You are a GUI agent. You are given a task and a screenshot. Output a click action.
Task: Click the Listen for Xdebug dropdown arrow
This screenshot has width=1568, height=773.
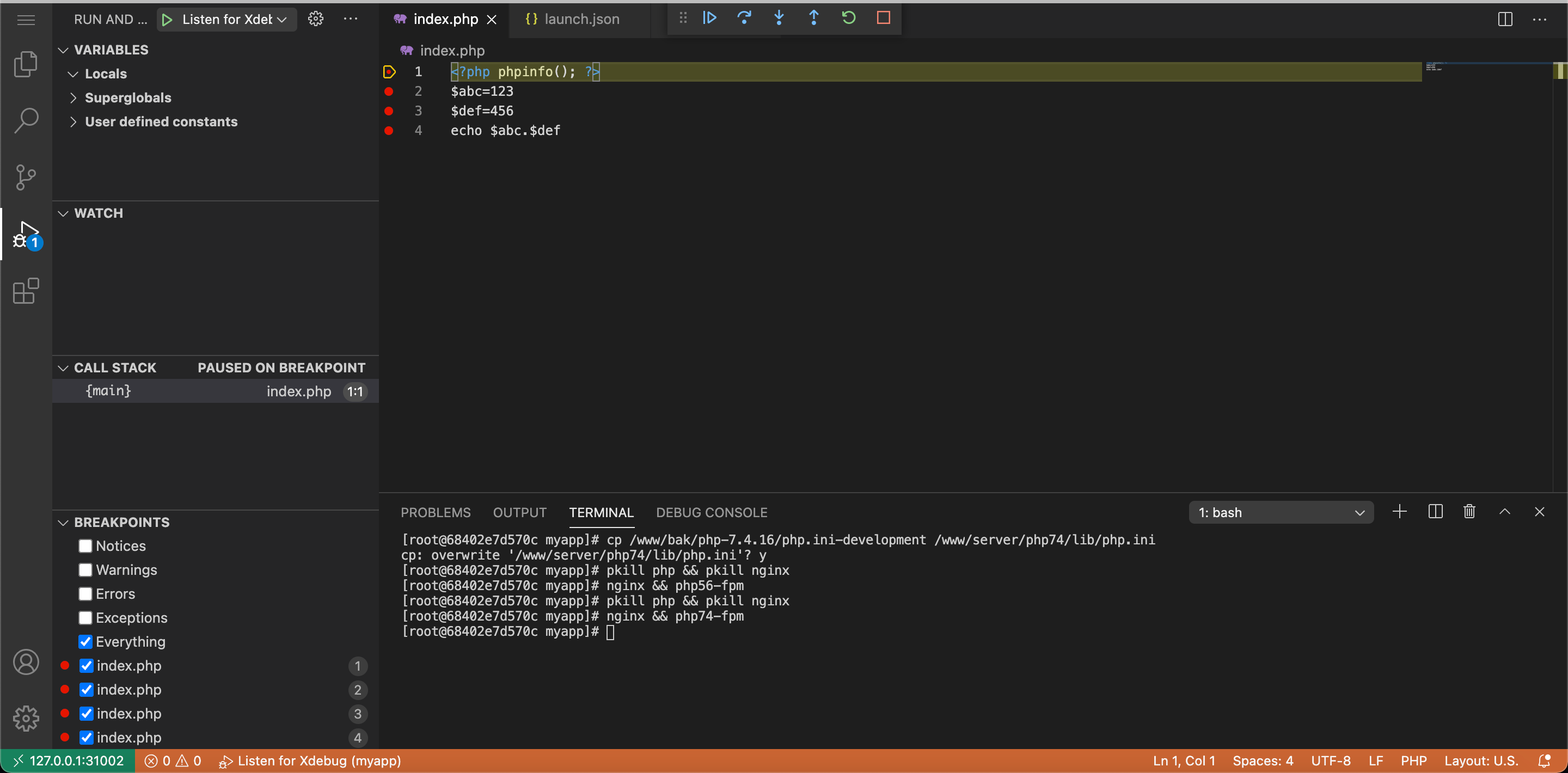pos(282,18)
